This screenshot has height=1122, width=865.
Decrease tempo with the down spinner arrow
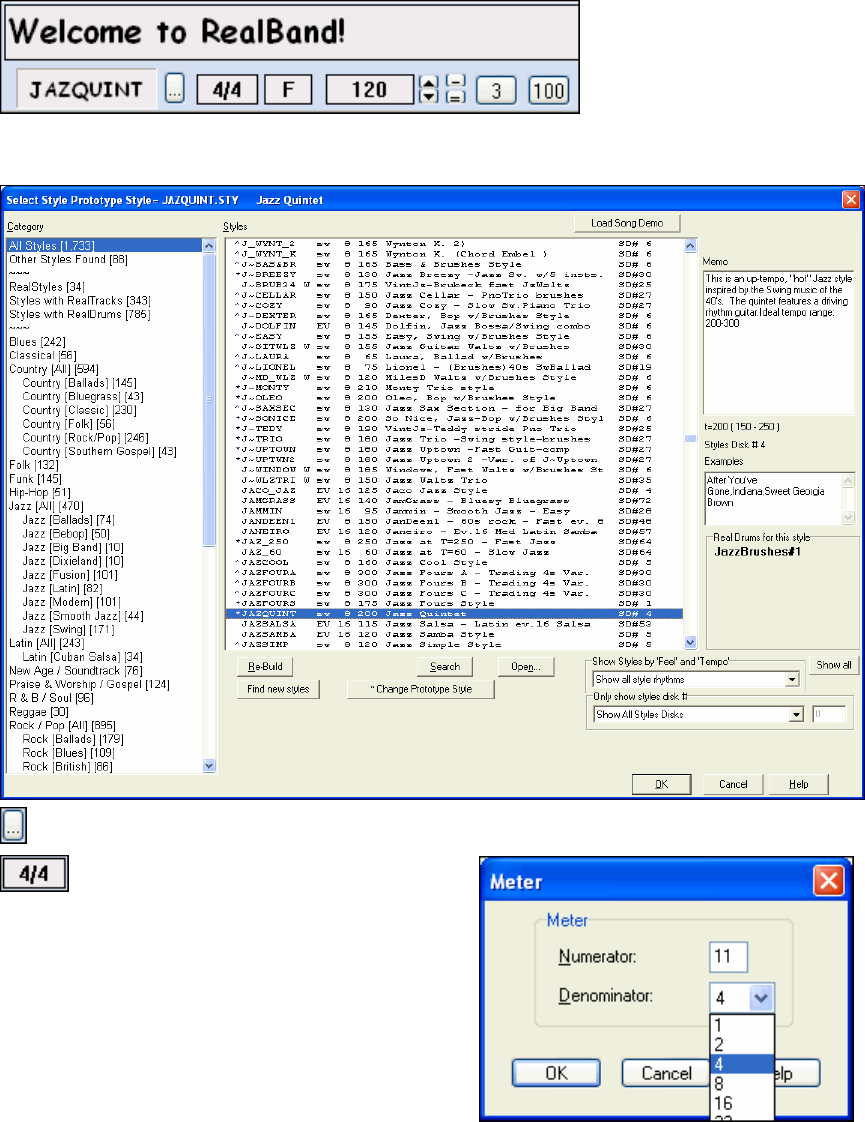[x=428, y=97]
